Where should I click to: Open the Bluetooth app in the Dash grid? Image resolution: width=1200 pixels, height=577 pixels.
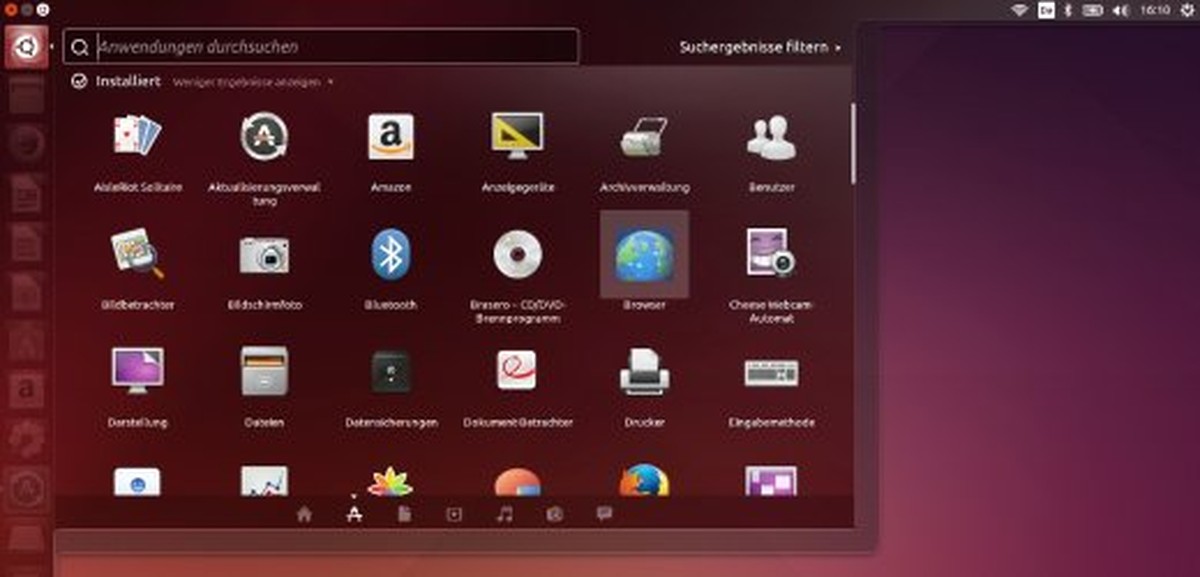point(390,254)
